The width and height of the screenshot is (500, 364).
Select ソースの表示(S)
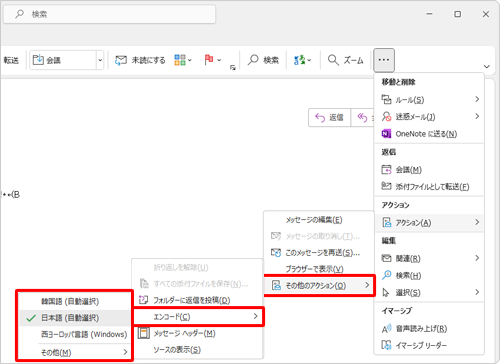pos(197,350)
